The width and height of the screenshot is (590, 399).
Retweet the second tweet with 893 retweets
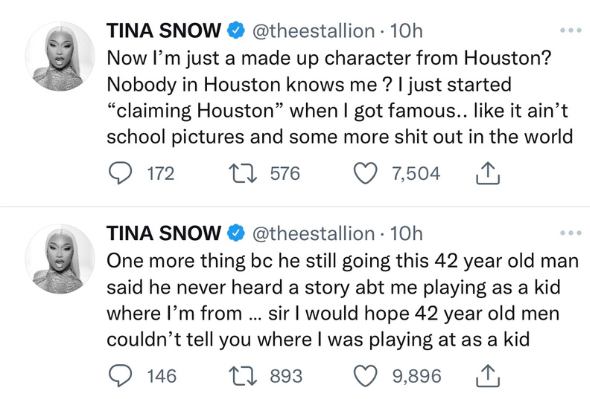coord(243,376)
